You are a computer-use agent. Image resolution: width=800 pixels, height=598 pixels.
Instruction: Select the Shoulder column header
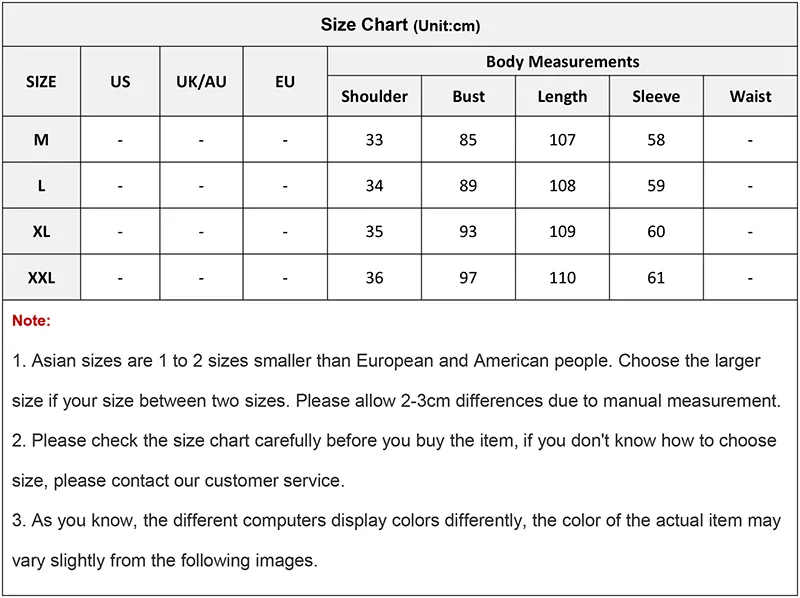374,96
